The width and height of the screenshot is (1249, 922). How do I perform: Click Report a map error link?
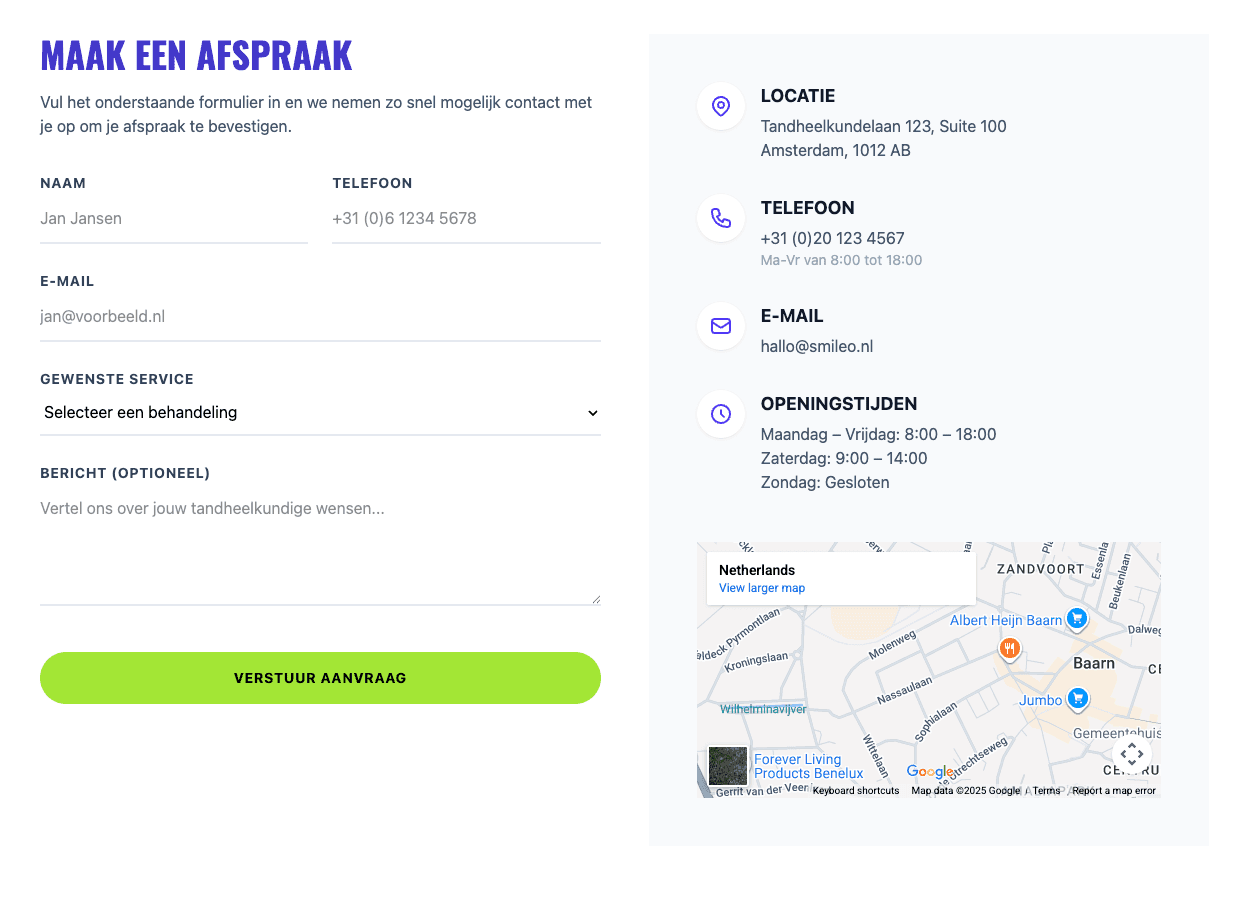coord(1114,791)
